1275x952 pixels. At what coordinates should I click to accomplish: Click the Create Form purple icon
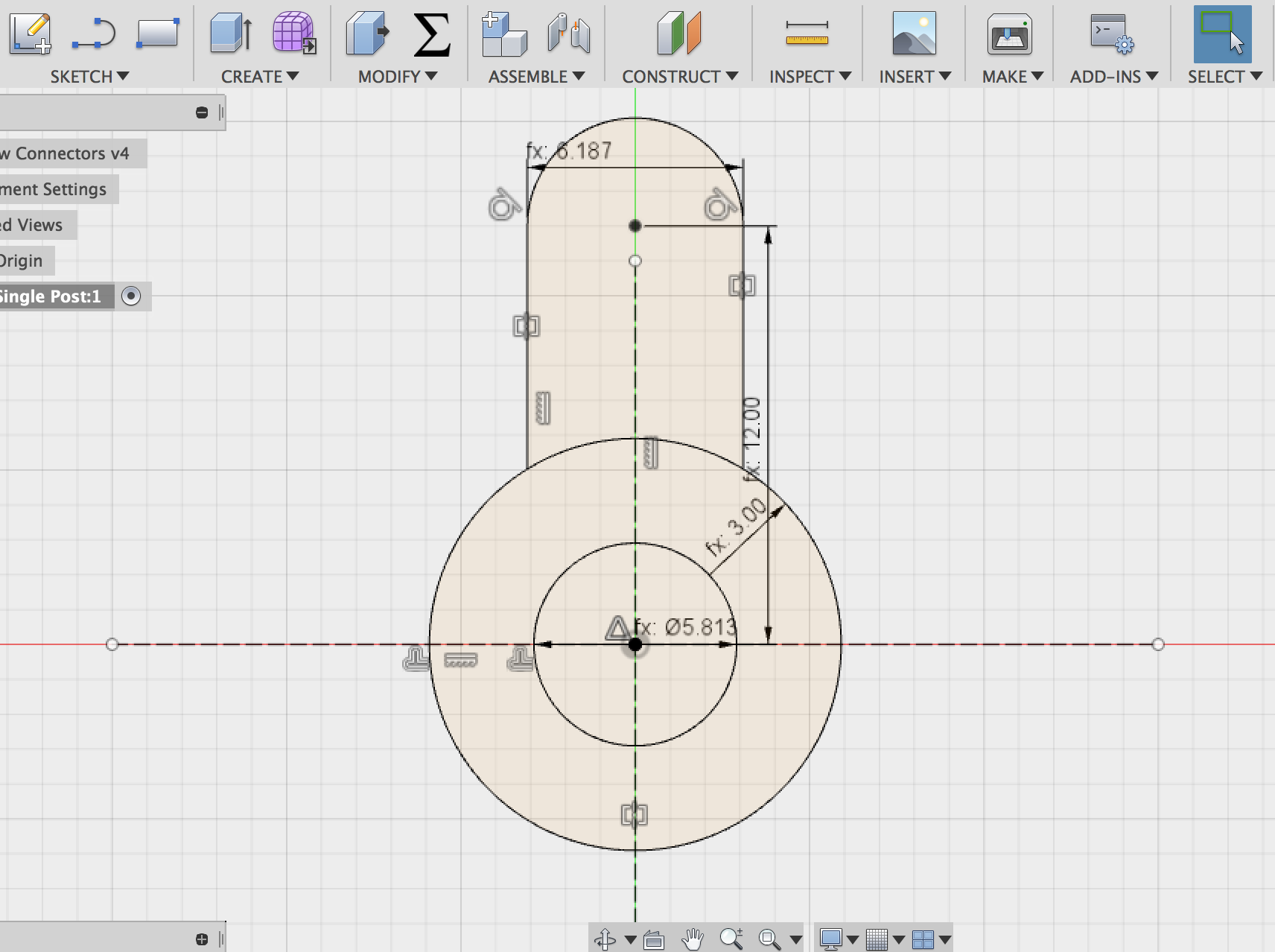tap(294, 33)
